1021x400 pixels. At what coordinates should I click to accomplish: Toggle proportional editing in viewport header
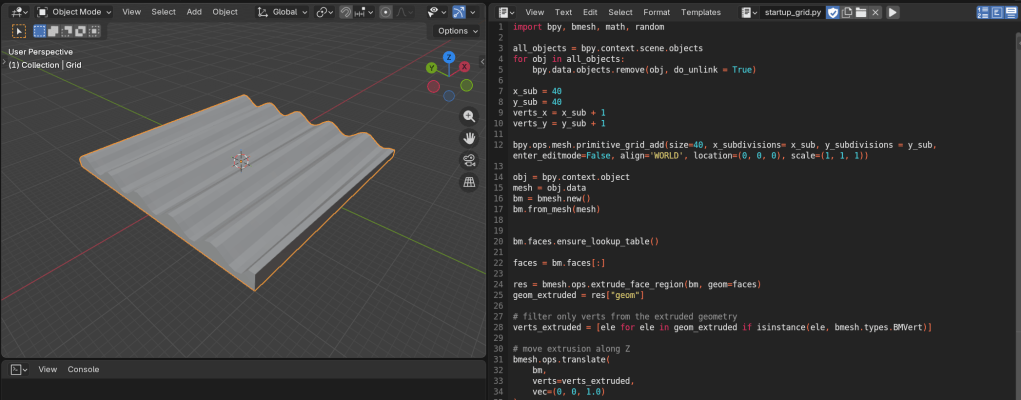[386, 12]
